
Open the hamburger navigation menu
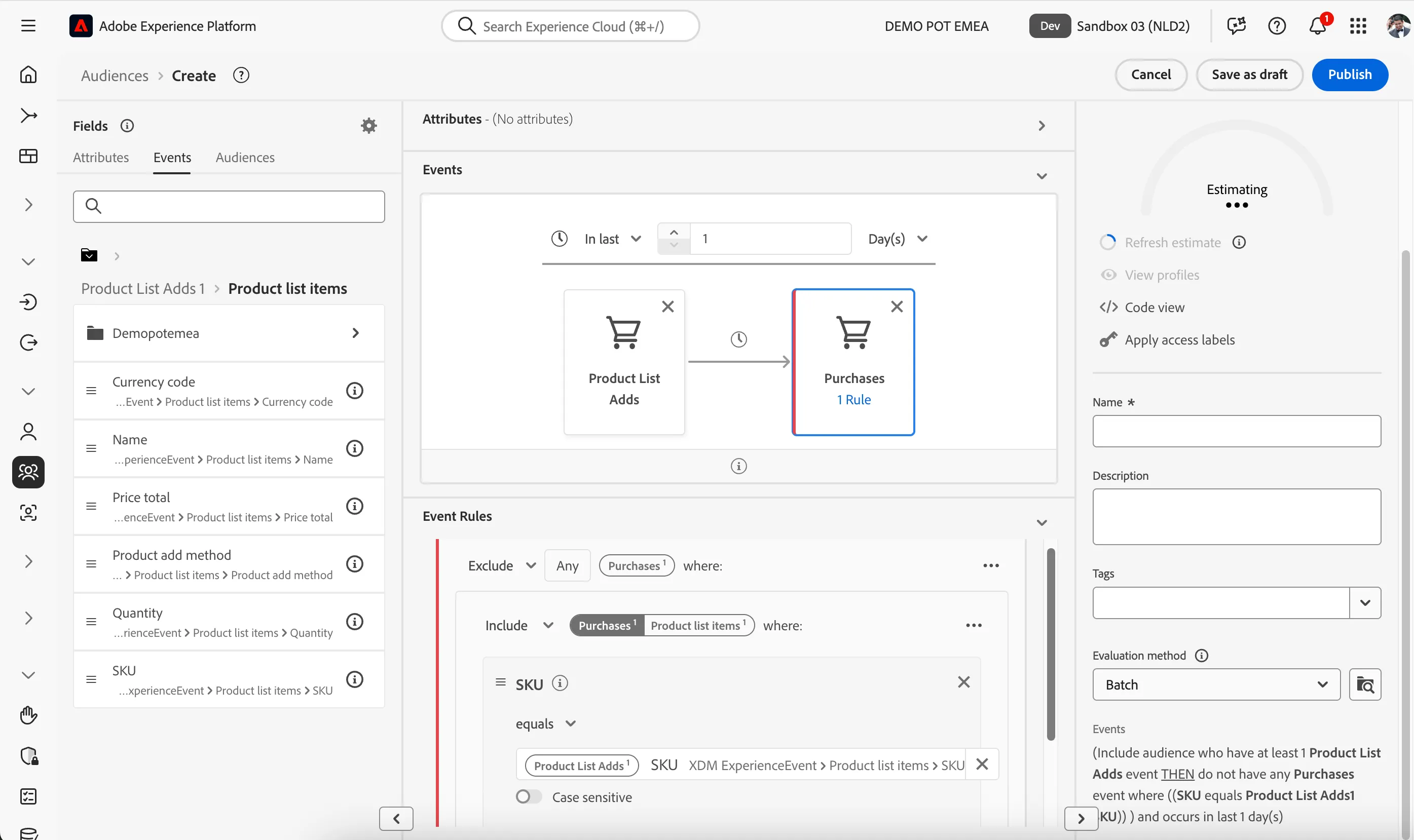28,26
